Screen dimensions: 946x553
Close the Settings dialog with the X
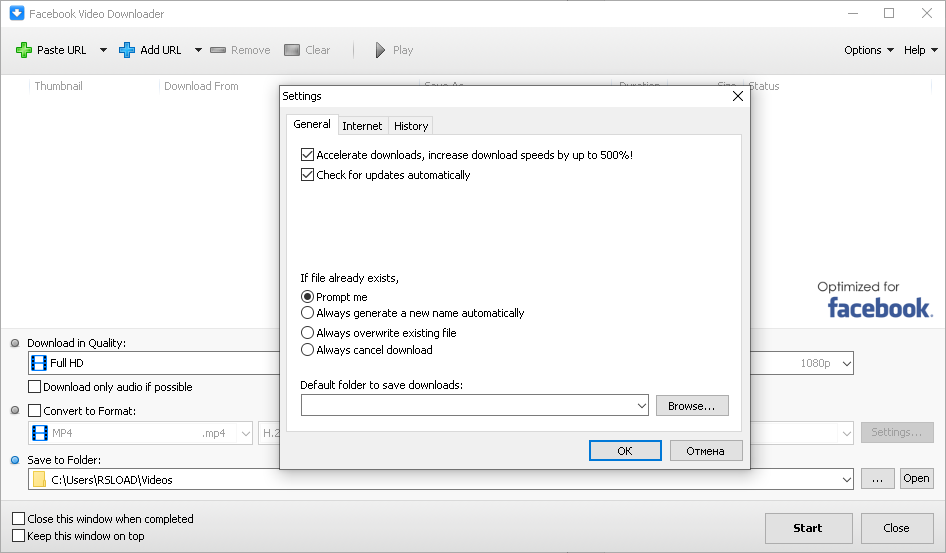pos(737,96)
